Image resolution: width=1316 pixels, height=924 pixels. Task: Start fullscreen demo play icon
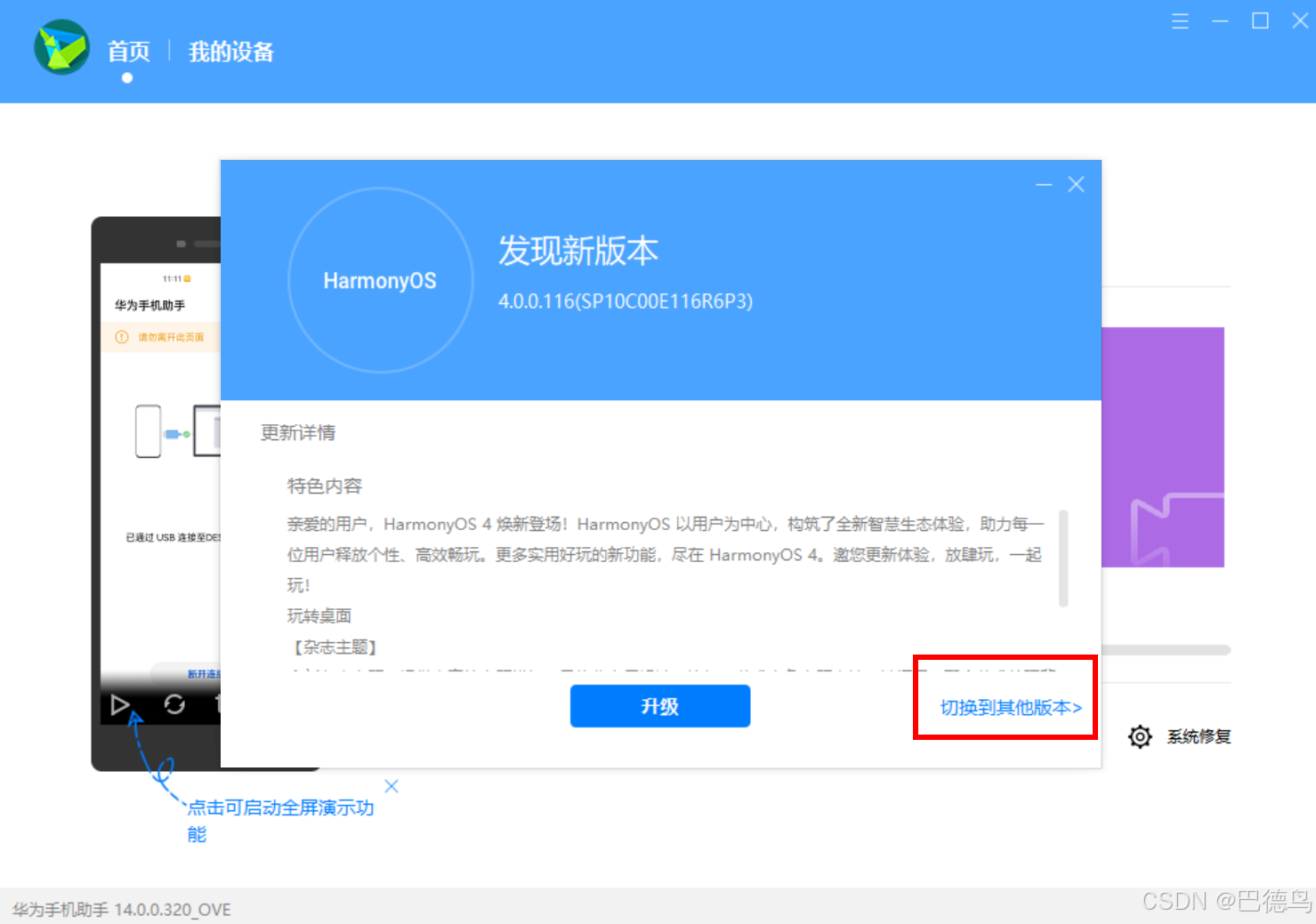[x=120, y=705]
